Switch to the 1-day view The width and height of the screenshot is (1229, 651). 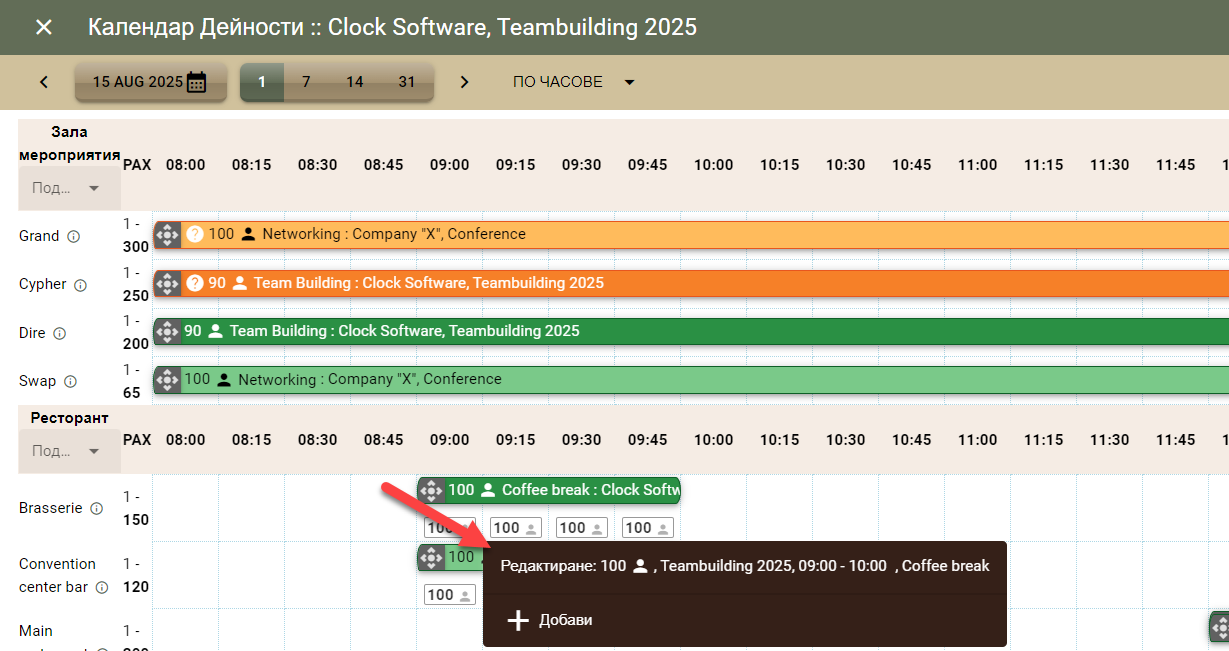coord(262,82)
